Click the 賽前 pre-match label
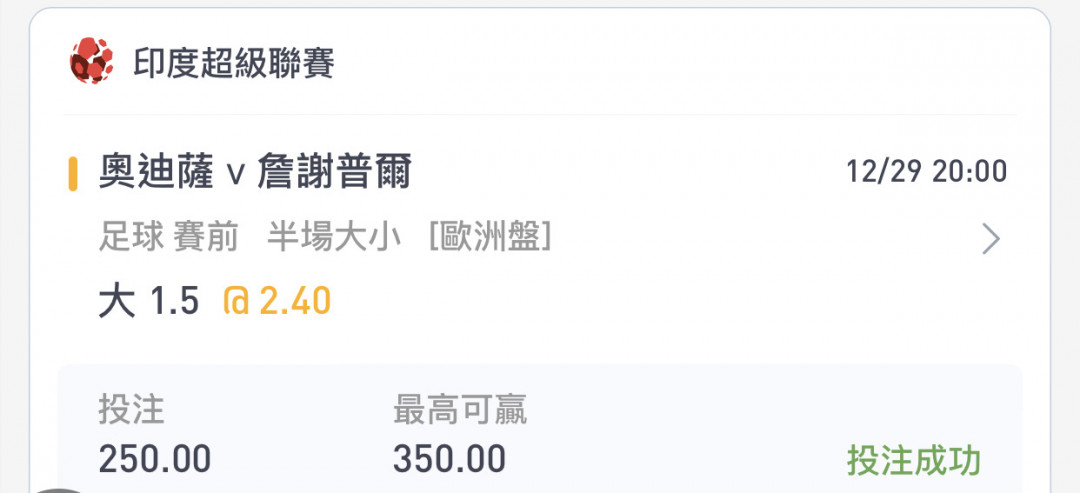The image size is (1080, 493). tap(205, 238)
